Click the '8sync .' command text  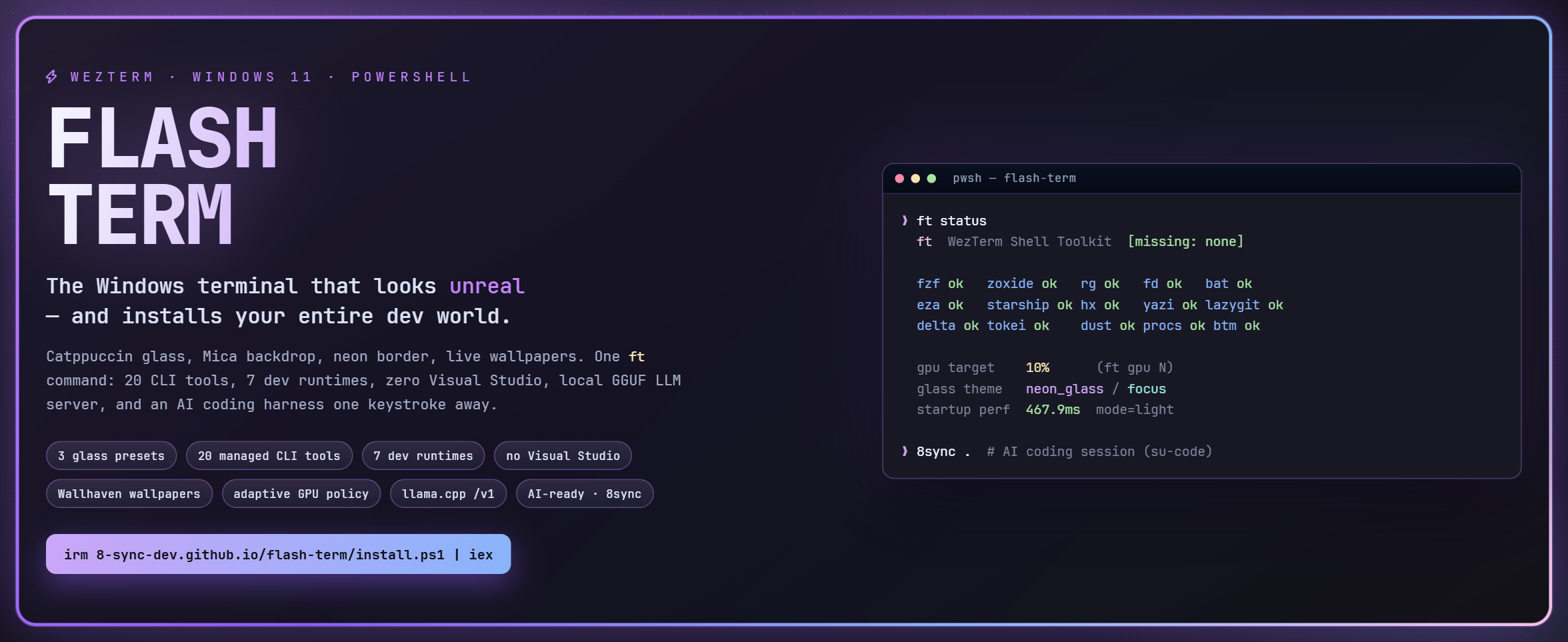[943, 451]
